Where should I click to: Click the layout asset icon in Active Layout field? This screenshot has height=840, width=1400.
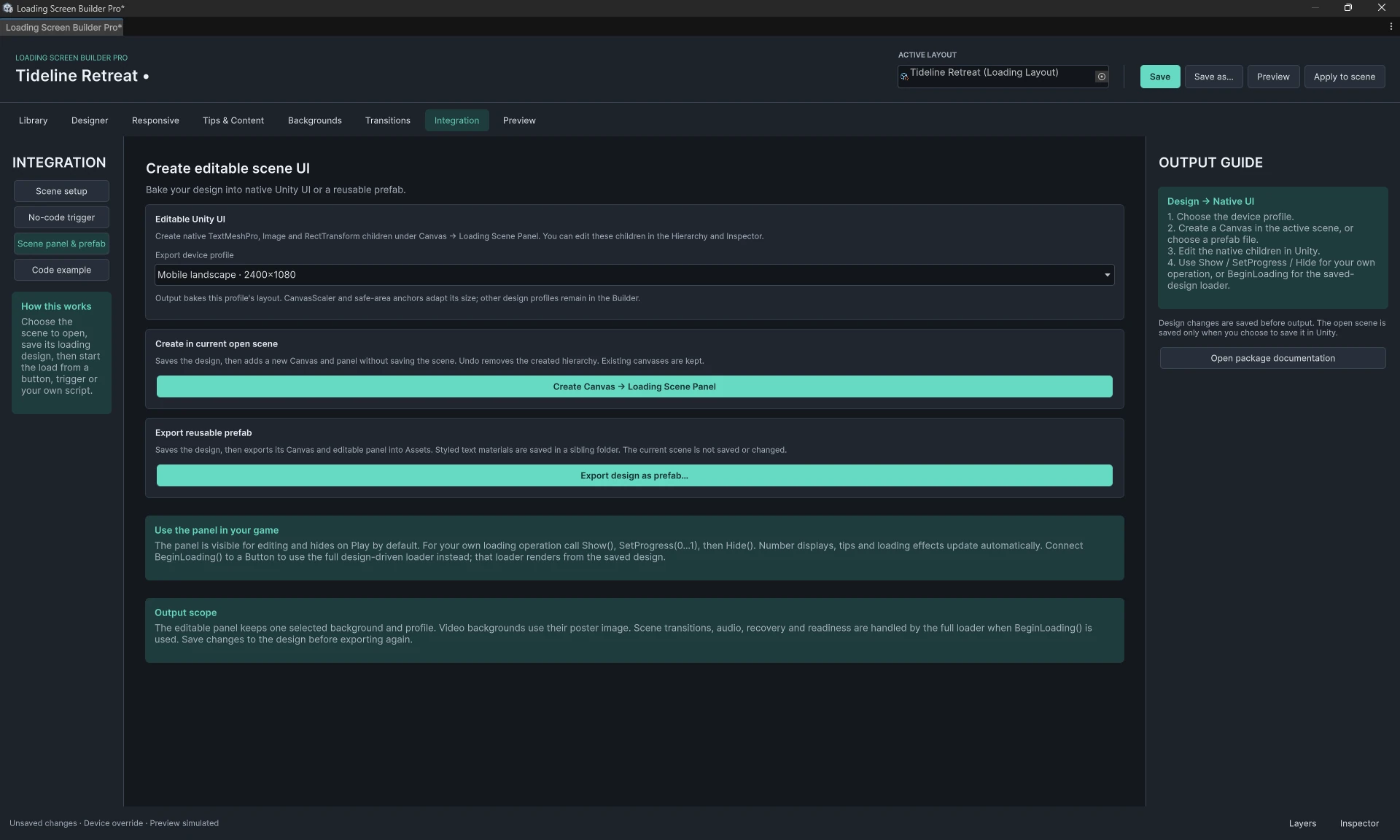[904, 77]
